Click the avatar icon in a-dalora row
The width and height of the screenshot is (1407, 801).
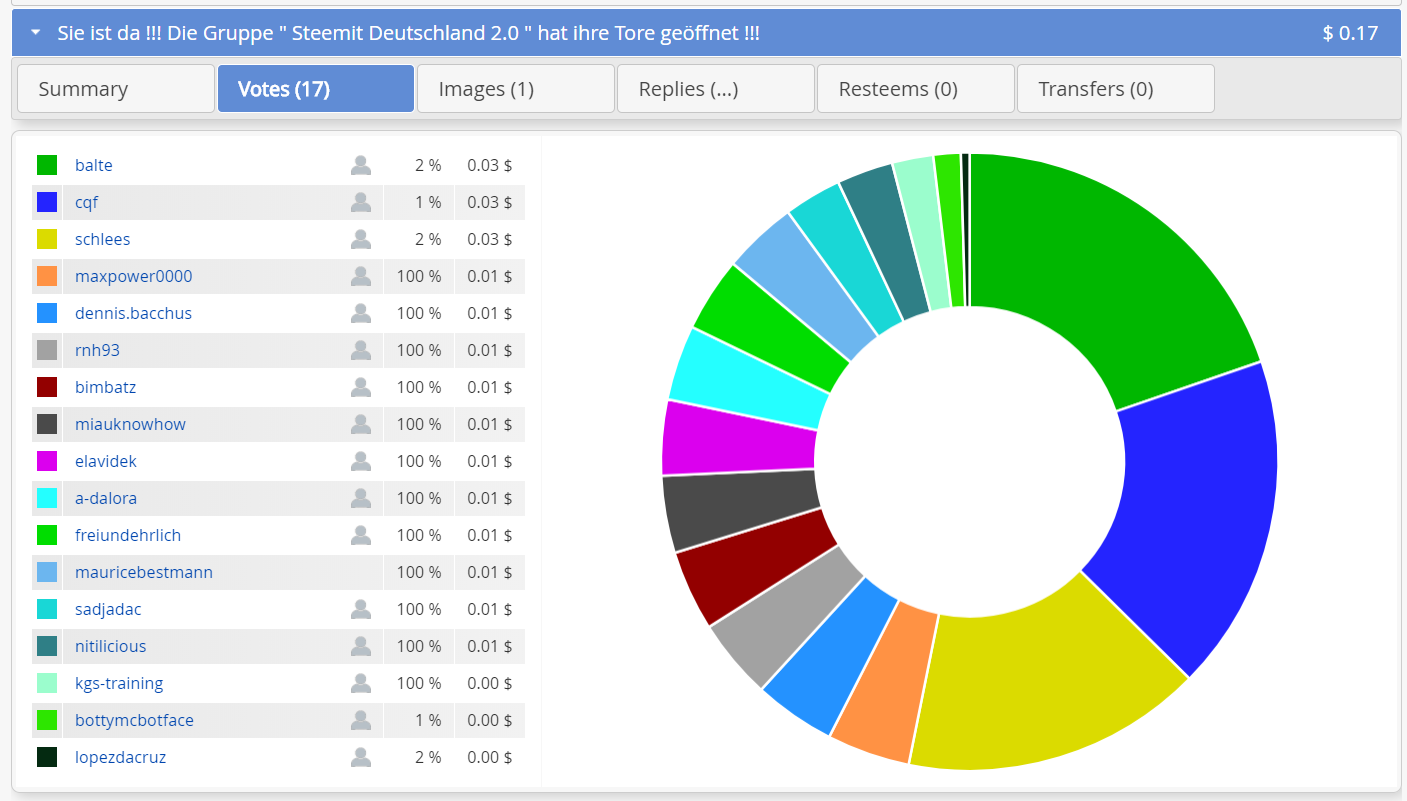tap(361, 498)
